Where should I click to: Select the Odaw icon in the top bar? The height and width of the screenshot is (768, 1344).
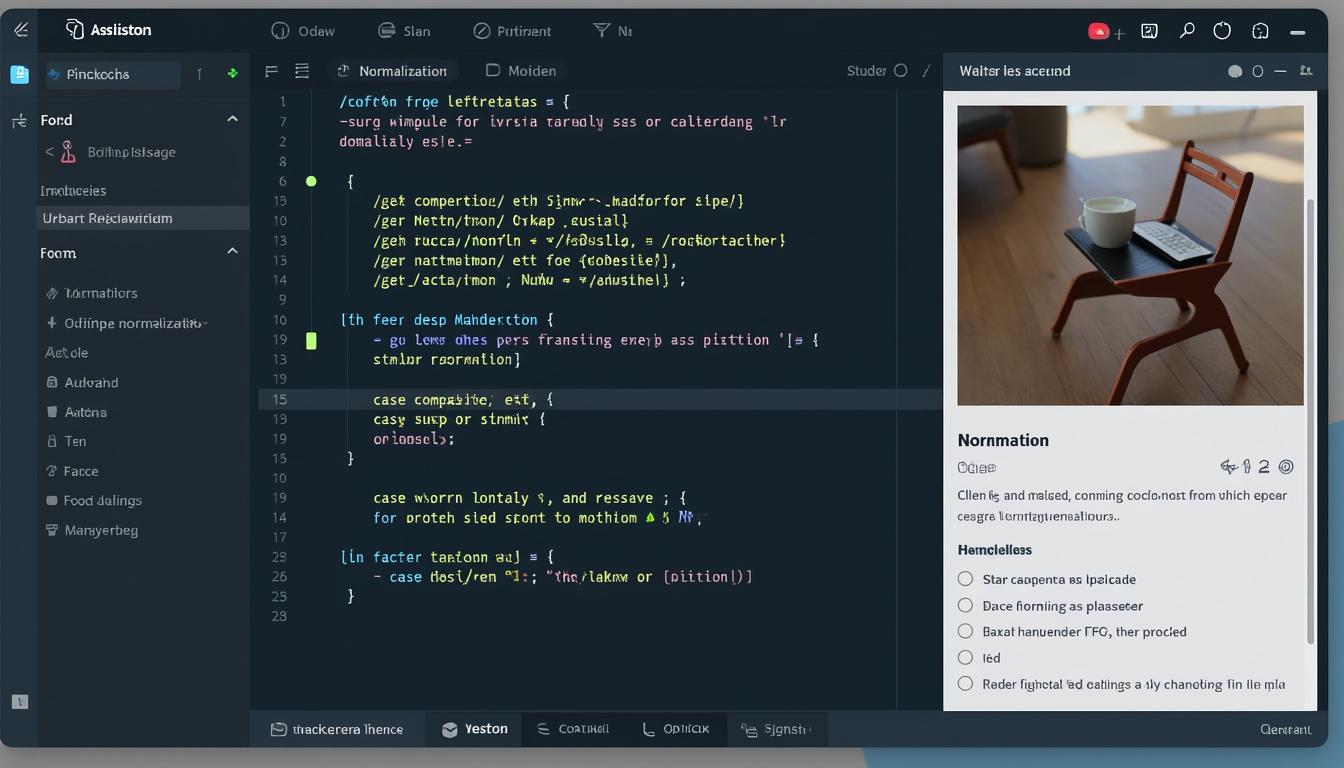(281, 31)
